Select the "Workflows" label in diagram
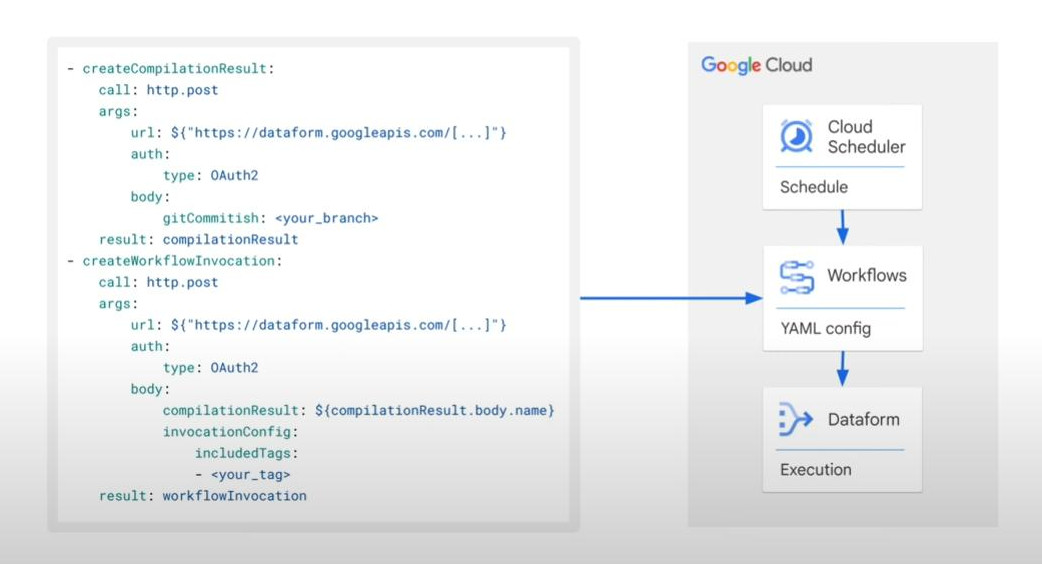Screen dimensions: 1042x564 (x=867, y=276)
